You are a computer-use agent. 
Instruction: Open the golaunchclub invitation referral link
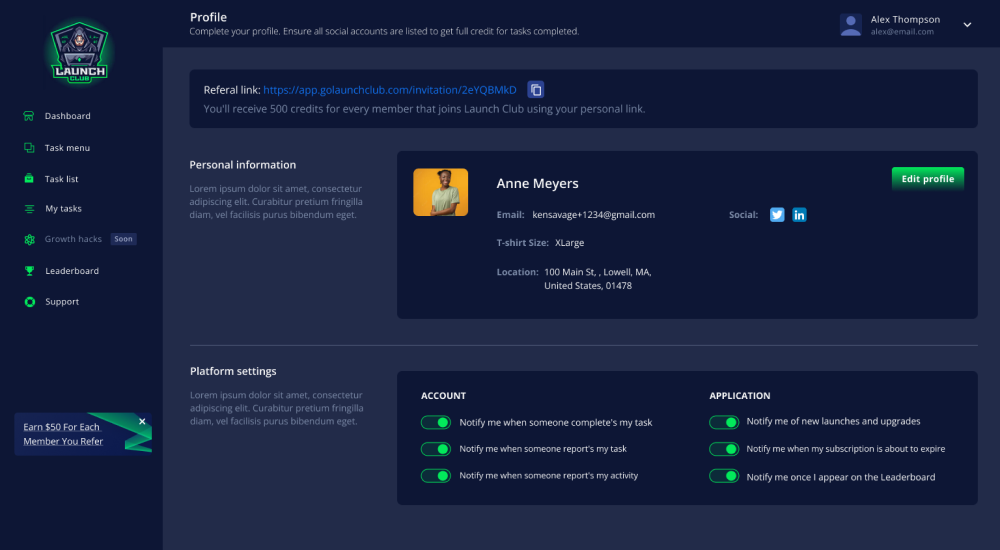[390, 90]
